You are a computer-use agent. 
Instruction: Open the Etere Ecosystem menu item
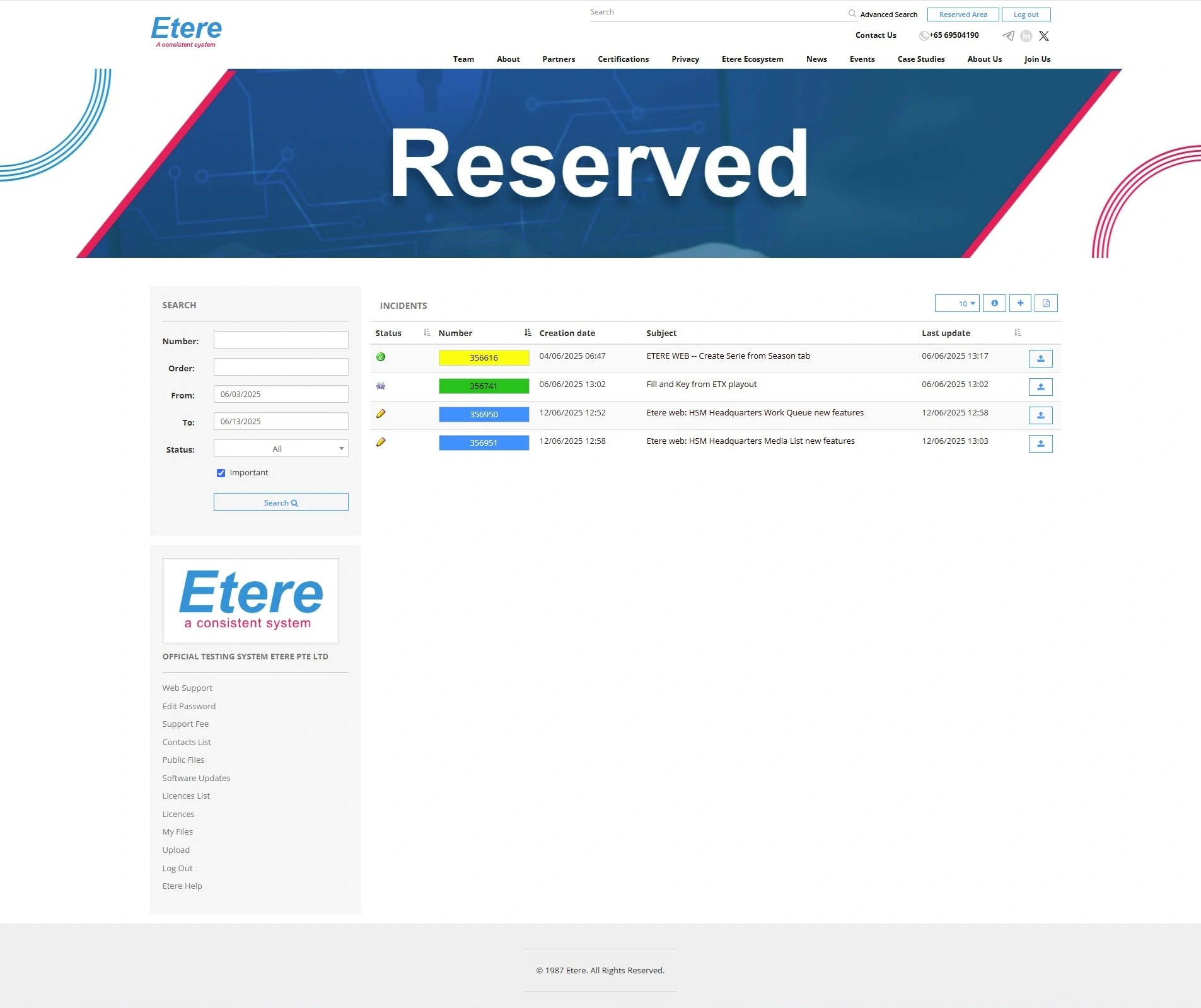click(x=752, y=59)
